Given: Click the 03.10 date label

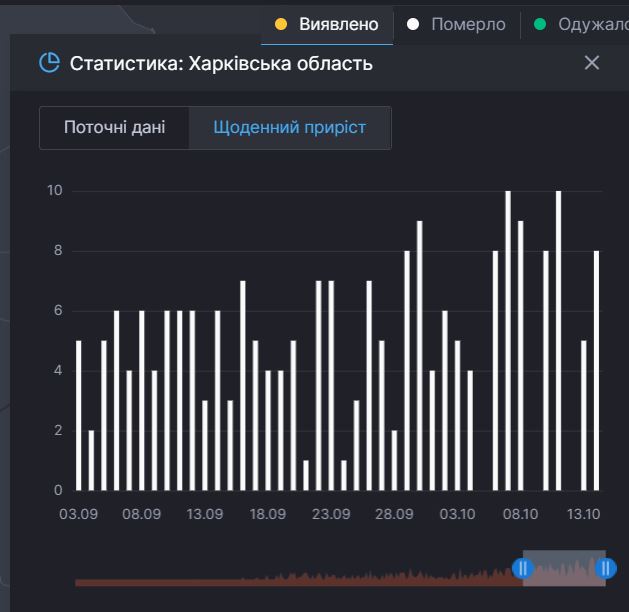Looking at the screenshot, I should point(457,514).
